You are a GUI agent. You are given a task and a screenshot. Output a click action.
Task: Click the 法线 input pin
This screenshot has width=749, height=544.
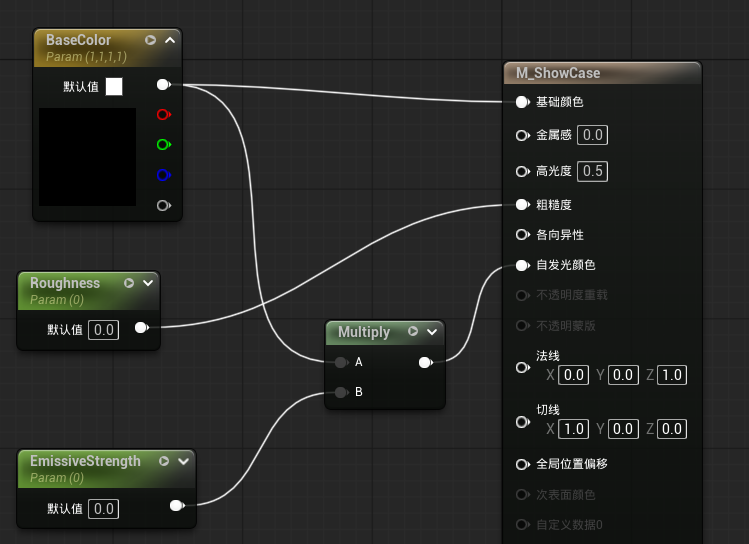(523, 367)
